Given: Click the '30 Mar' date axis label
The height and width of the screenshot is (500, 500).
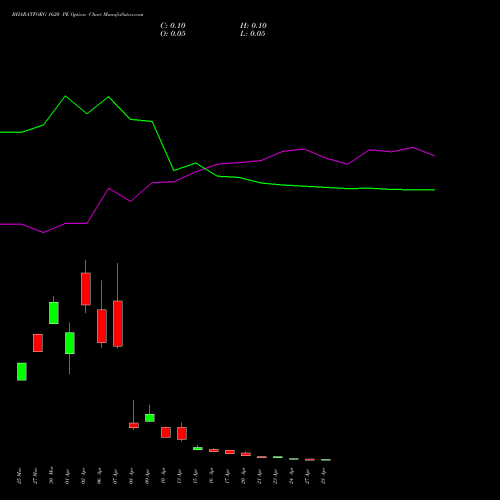Looking at the screenshot, I should pyautogui.click(x=51, y=476).
